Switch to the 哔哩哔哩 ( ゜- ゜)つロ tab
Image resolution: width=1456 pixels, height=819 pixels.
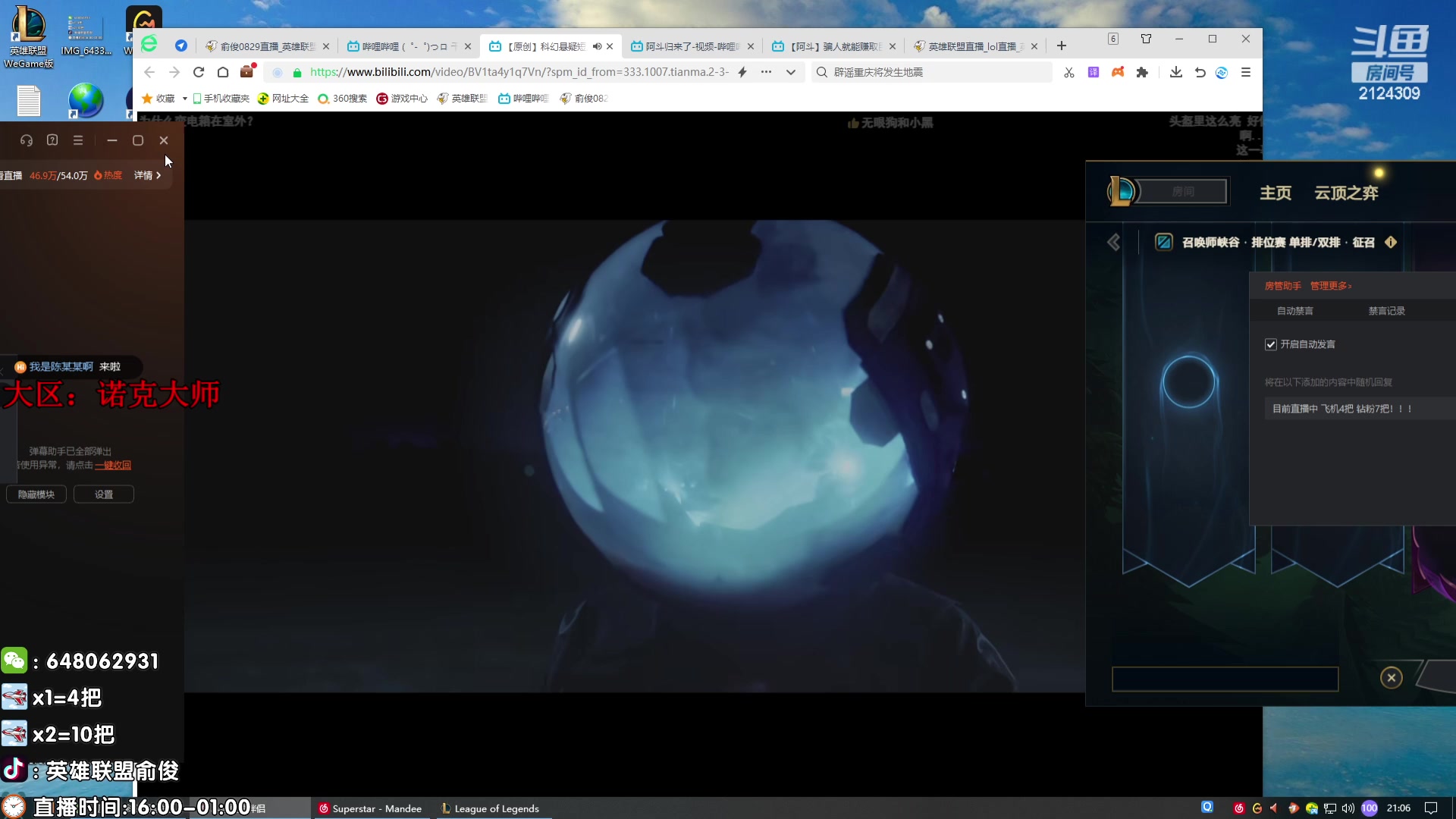(x=408, y=46)
